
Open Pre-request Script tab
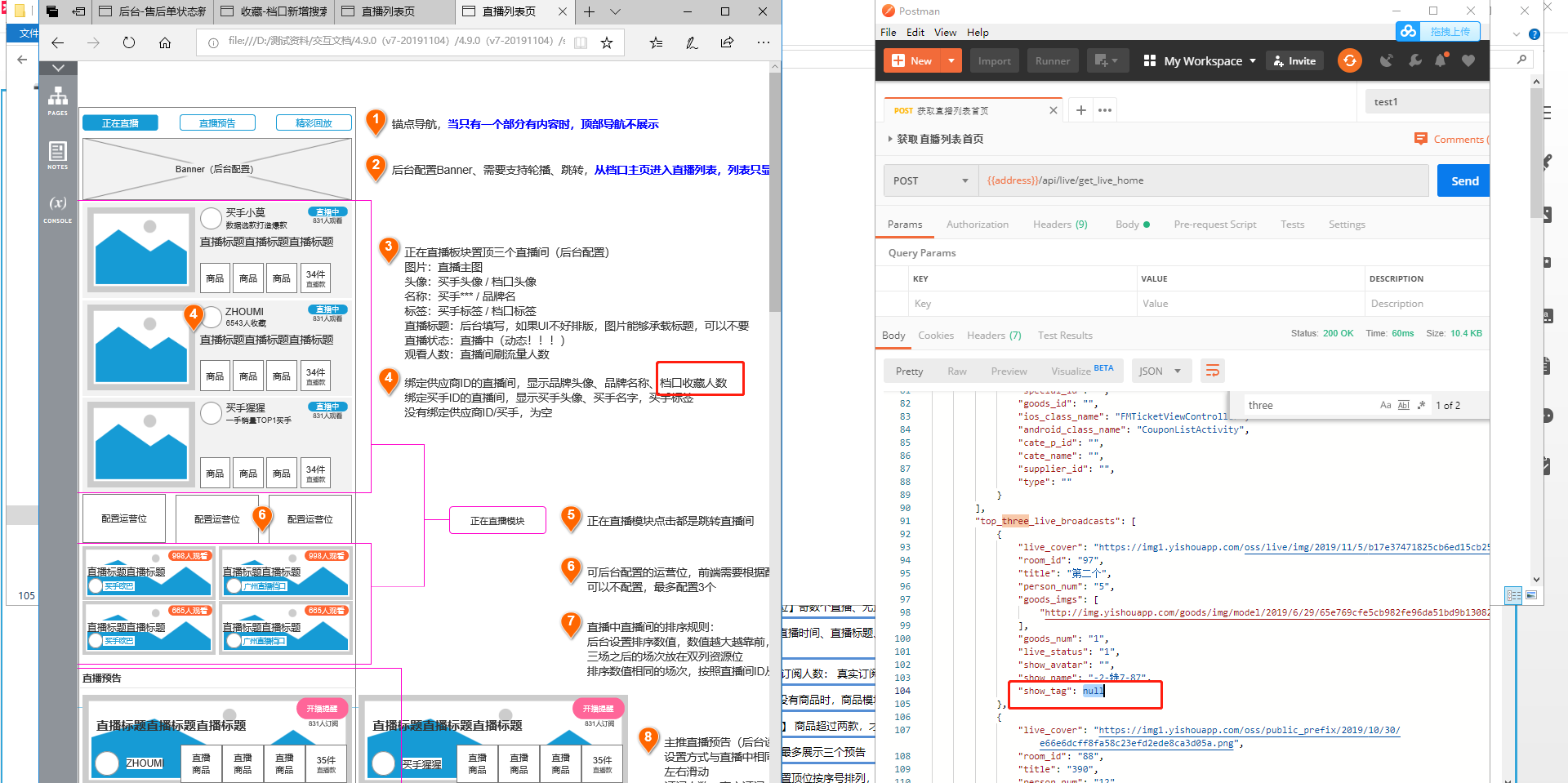click(x=1214, y=225)
